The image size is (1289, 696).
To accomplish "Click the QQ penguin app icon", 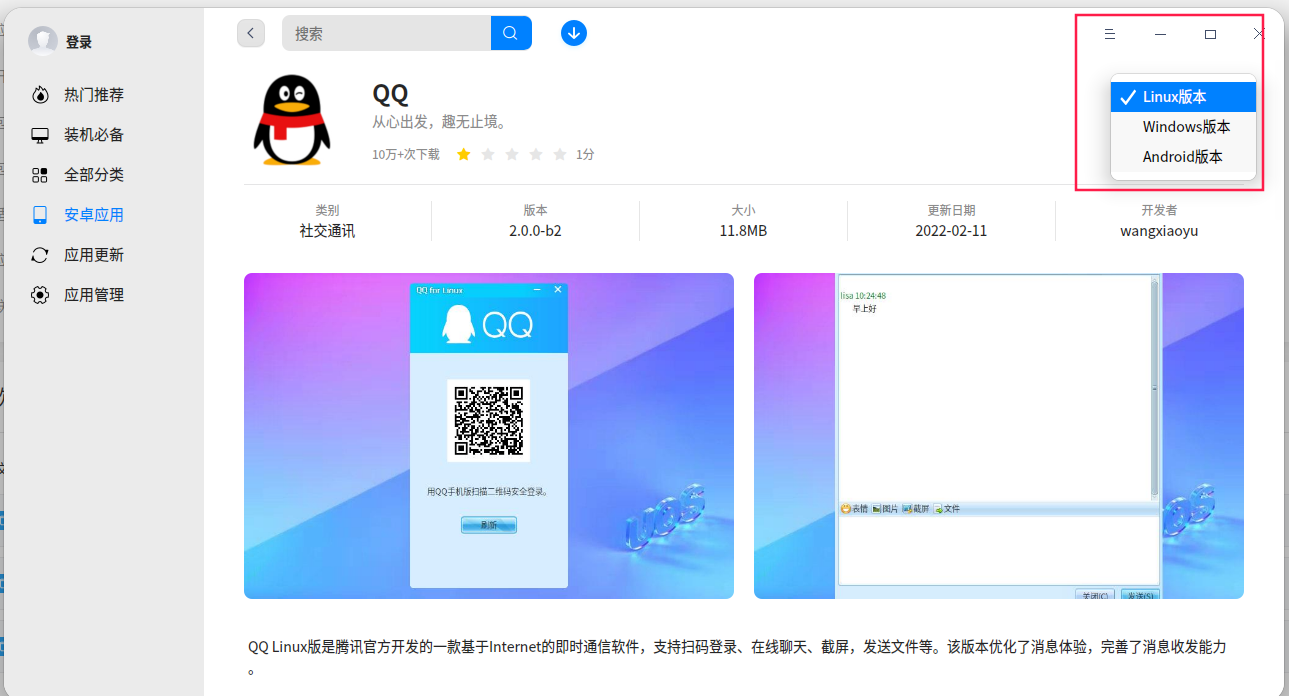I will coord(291,120).
